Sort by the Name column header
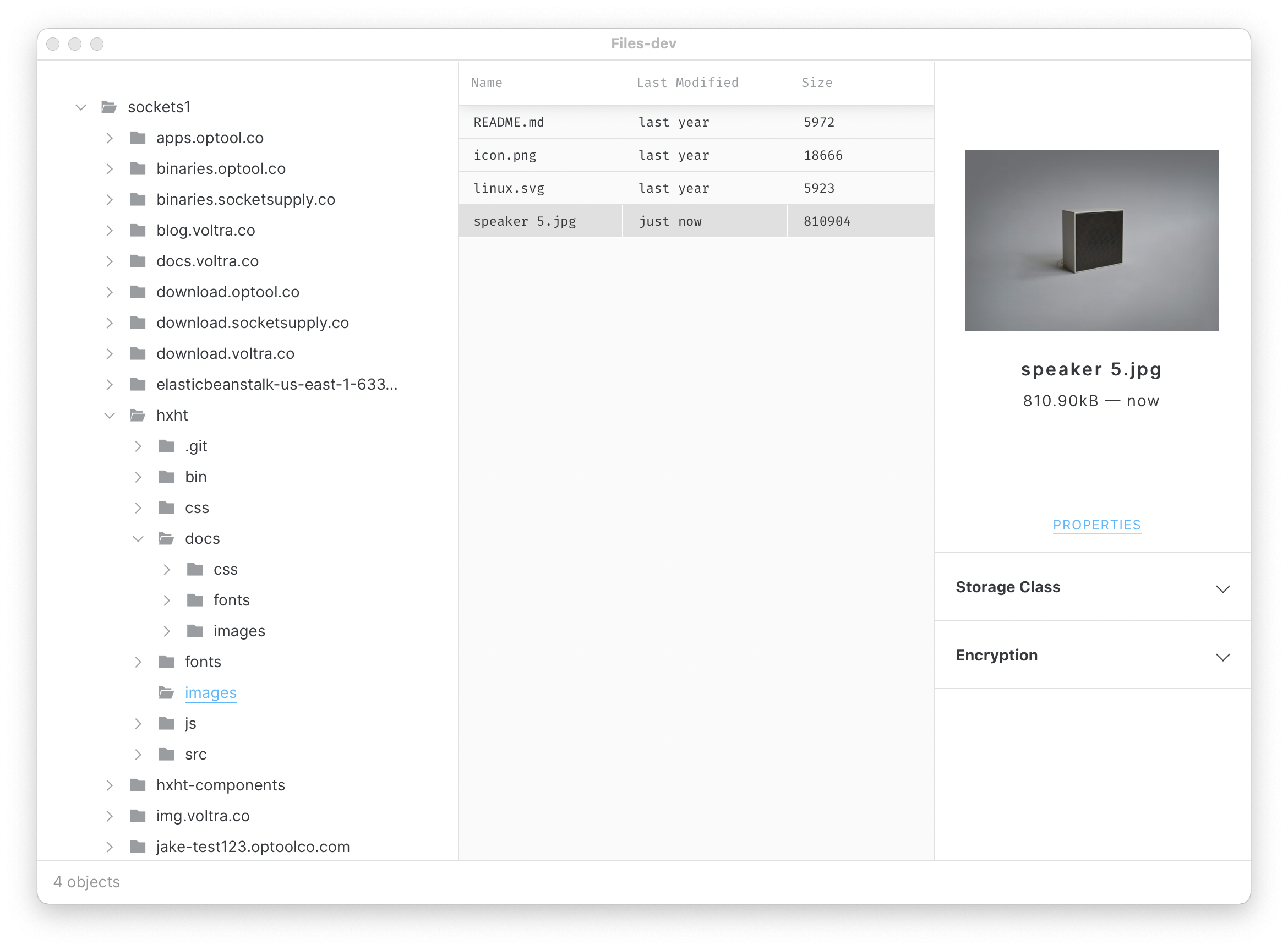The image size is (1288, 950). pos(487,83)
